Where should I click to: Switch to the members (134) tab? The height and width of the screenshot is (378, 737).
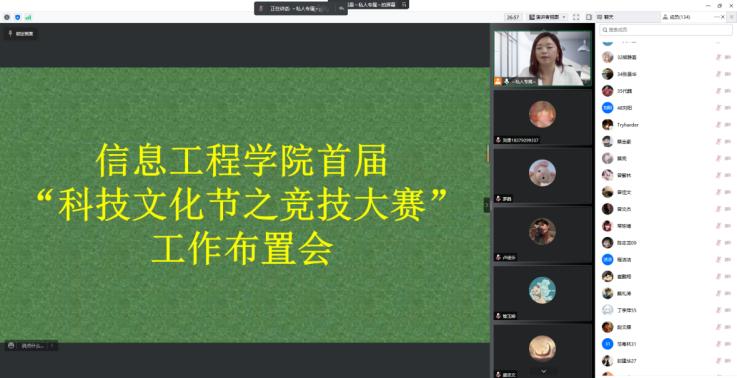[676, 17]
